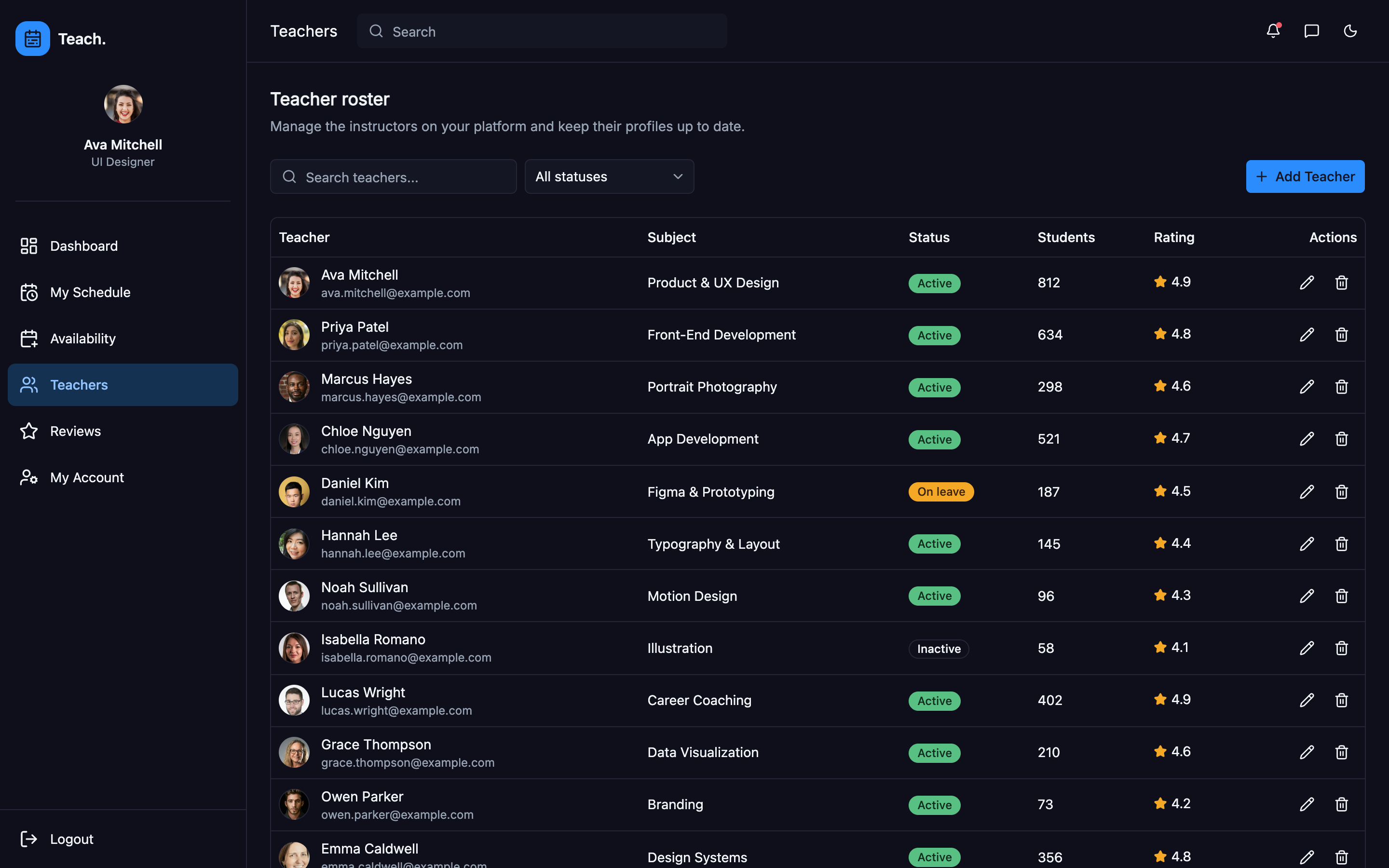The height and width of the screenshot is (868, 1389).
Task: Click the Rating column header
Action: (x=1174, y=237)
